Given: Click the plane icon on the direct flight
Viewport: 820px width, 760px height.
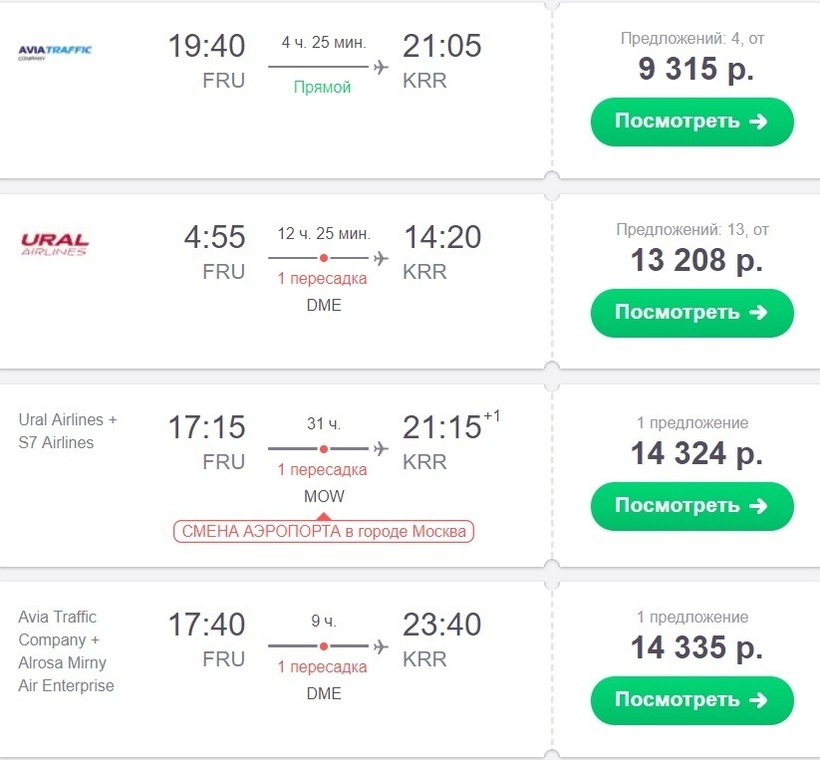Looking at the screenshot, I should (x=380, y=67).
